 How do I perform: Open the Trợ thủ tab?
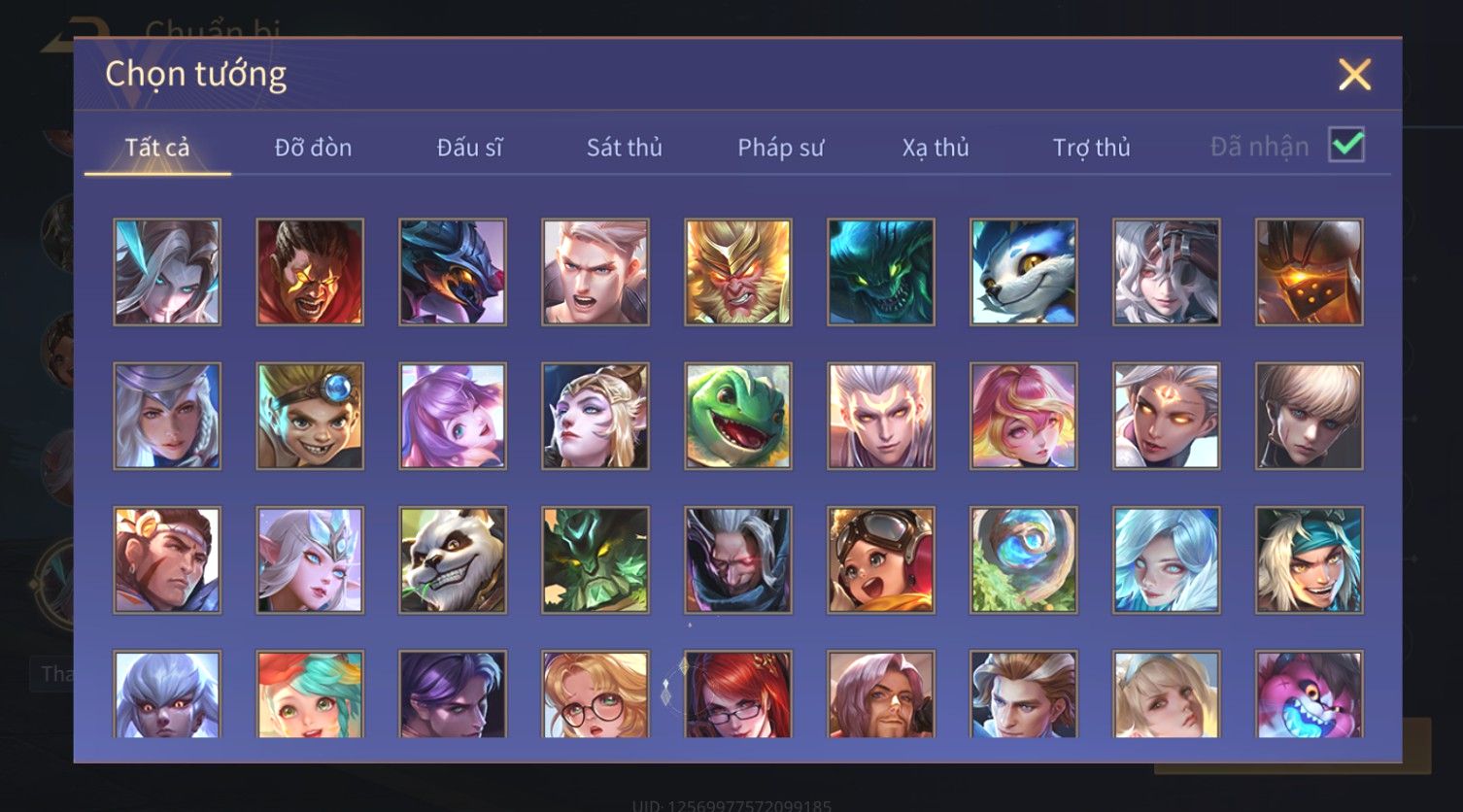click(x=1092, y=148)
